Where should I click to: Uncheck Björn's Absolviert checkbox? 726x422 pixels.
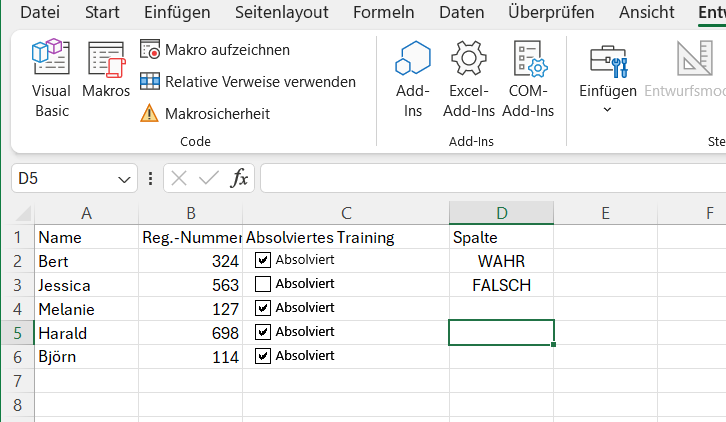(x=263, y=356)
